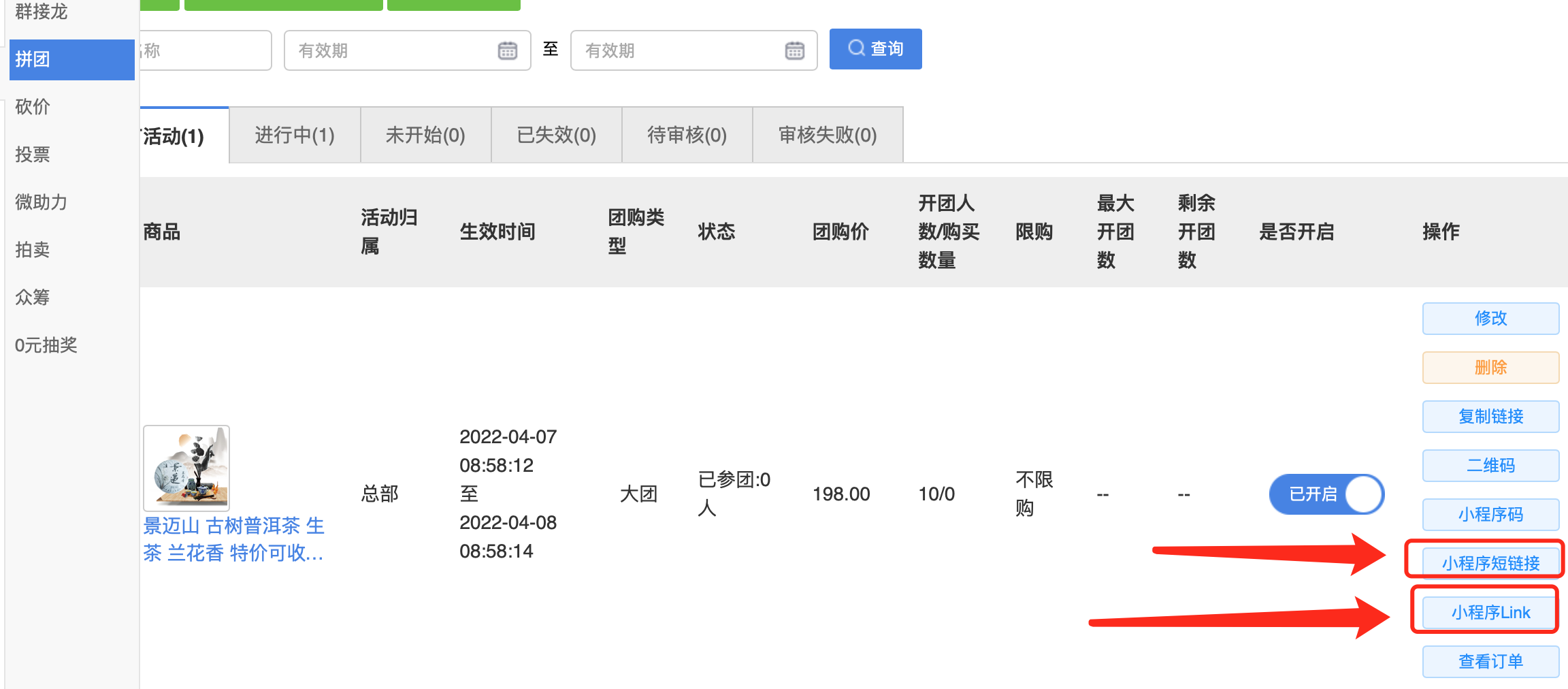Generate 小程序短链接 short link
The image size is (1568, 689).
coord(1490,563)
